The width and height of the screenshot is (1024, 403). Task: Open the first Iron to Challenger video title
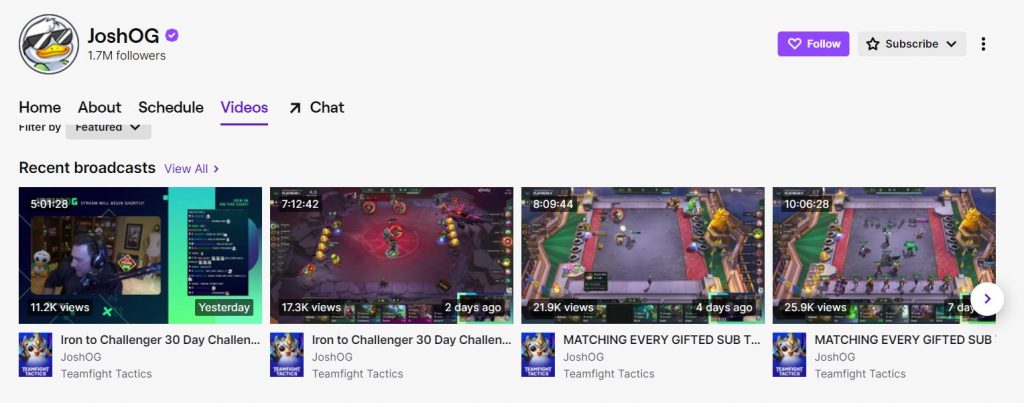pyautogui.click(x=160, y=340)
